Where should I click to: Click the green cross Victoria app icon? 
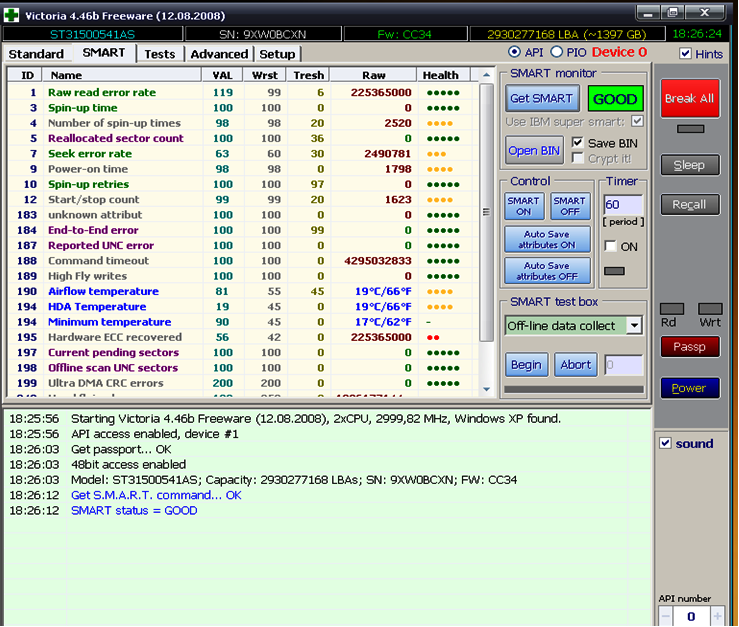point(11,15)
